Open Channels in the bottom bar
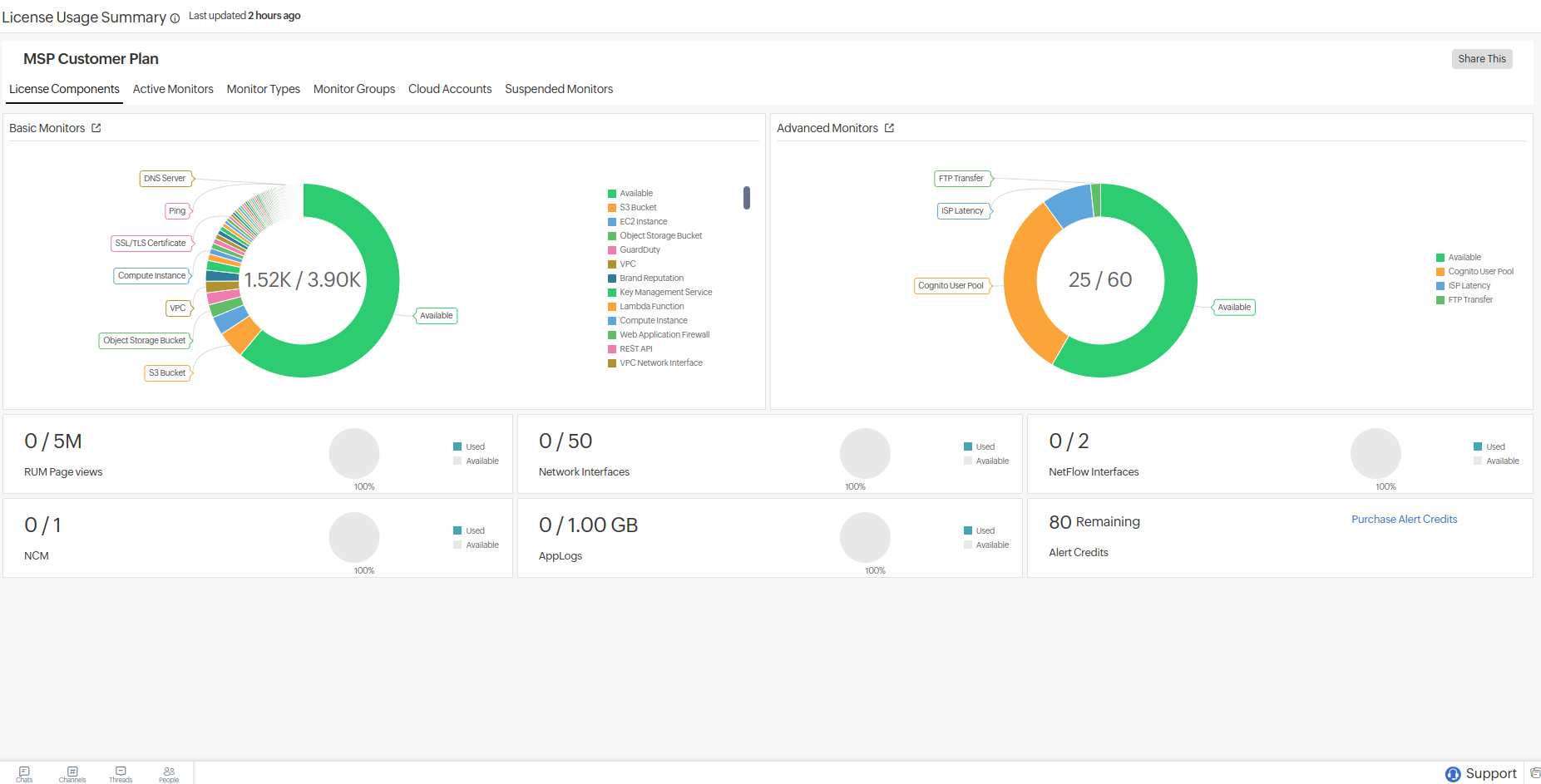Image resolution: width=1541 pixels, height=784 pixels. coord(72,774)
